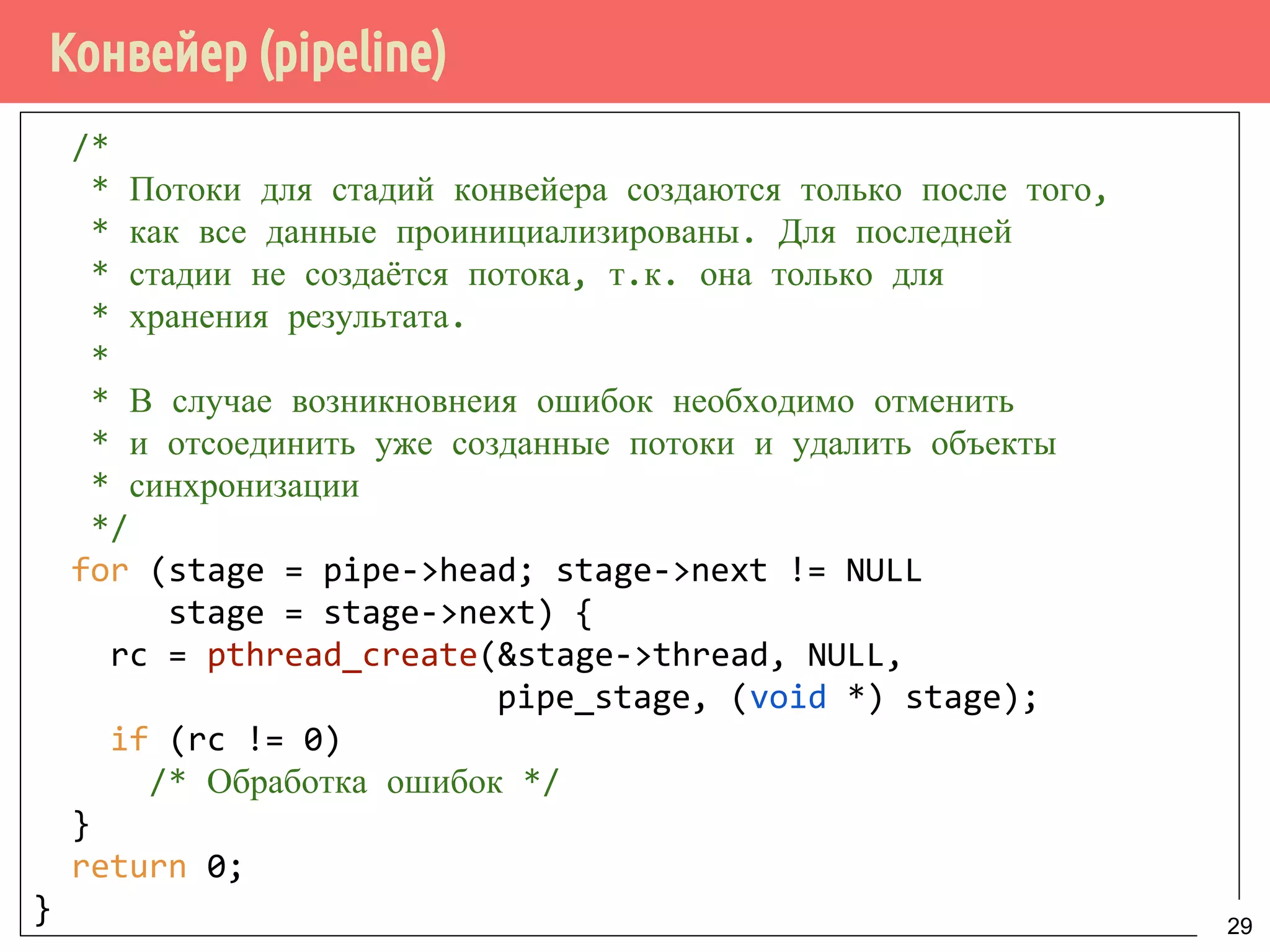Click "pipe_stage," argument

pos(602,698)
